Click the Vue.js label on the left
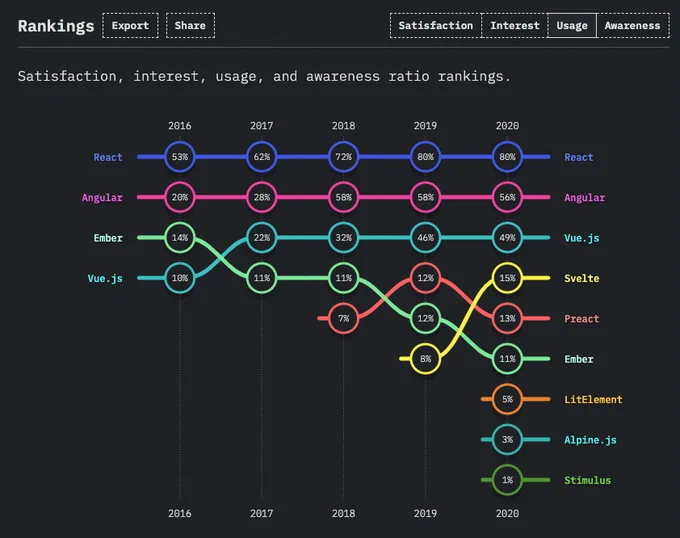The width and height of the screenshot is (680, 538). [105, 278]
